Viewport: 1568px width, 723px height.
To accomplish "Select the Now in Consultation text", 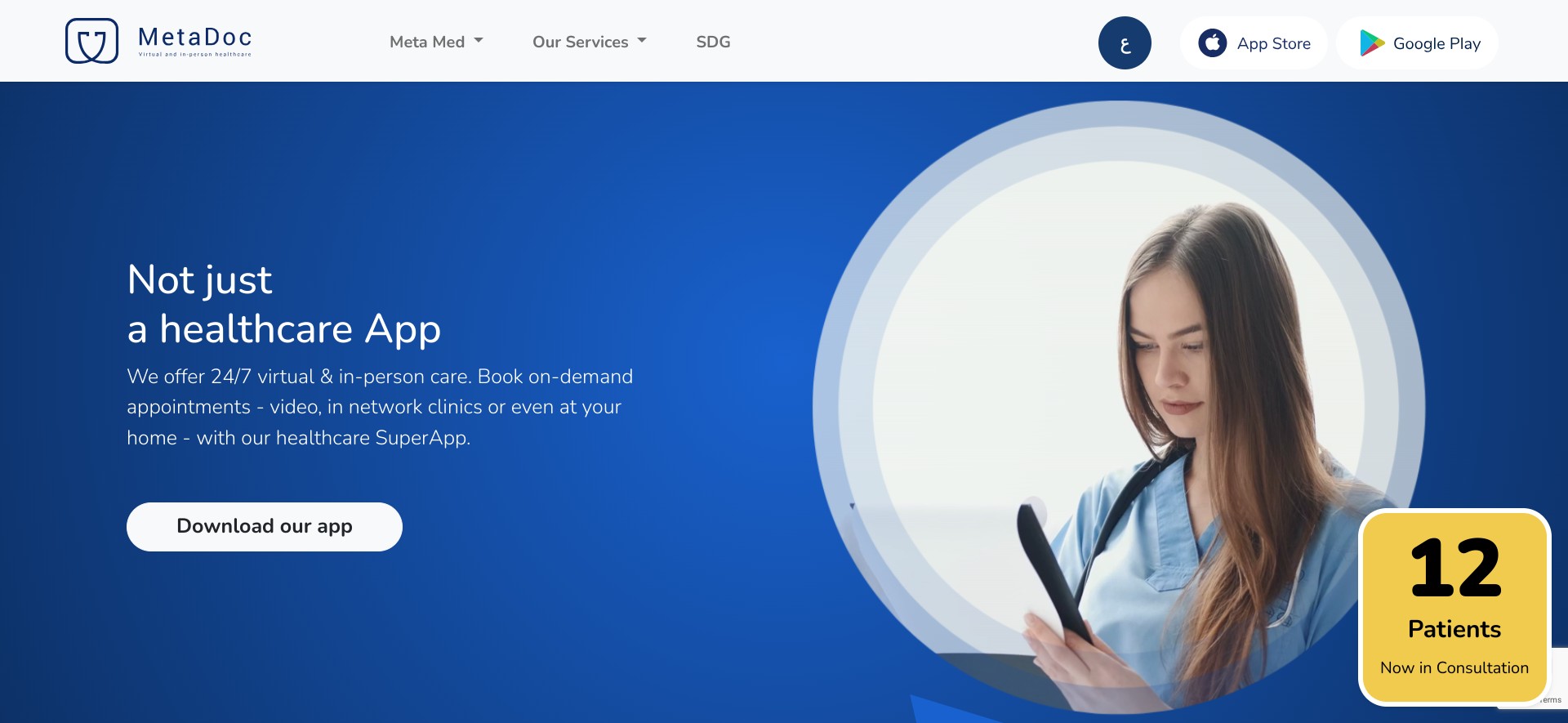I will [1454, 667].
